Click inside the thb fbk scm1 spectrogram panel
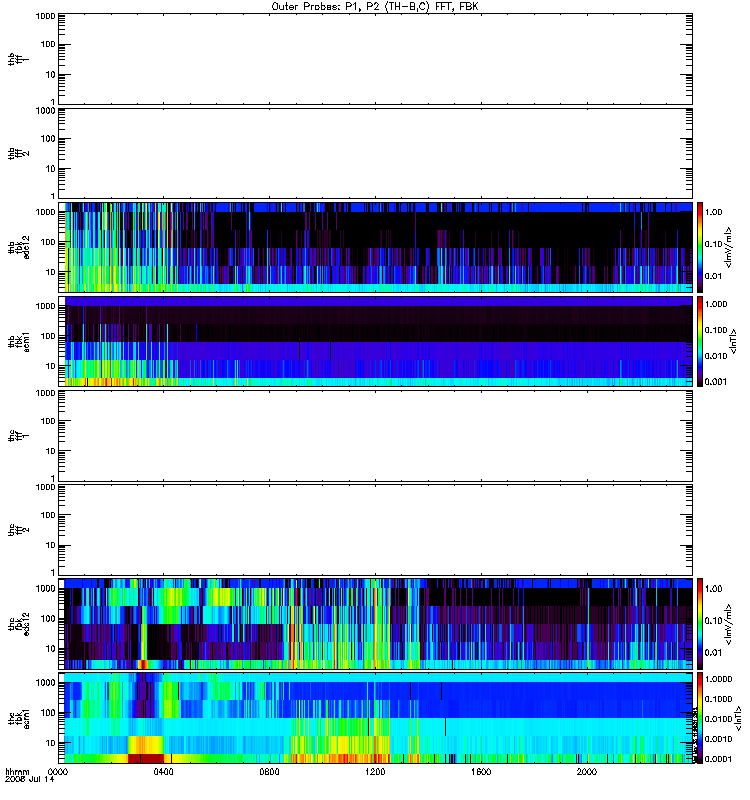750x800 pixels. pos(375,341)
